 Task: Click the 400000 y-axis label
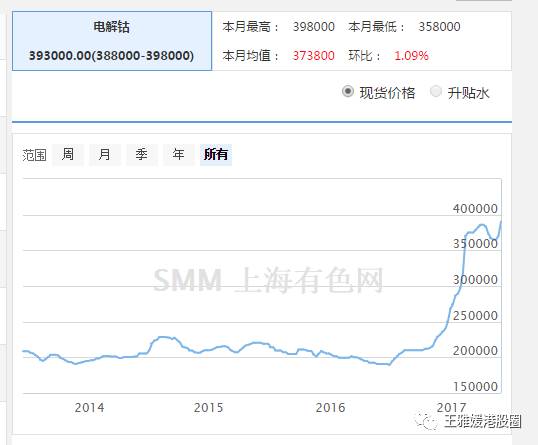point(475,208)
